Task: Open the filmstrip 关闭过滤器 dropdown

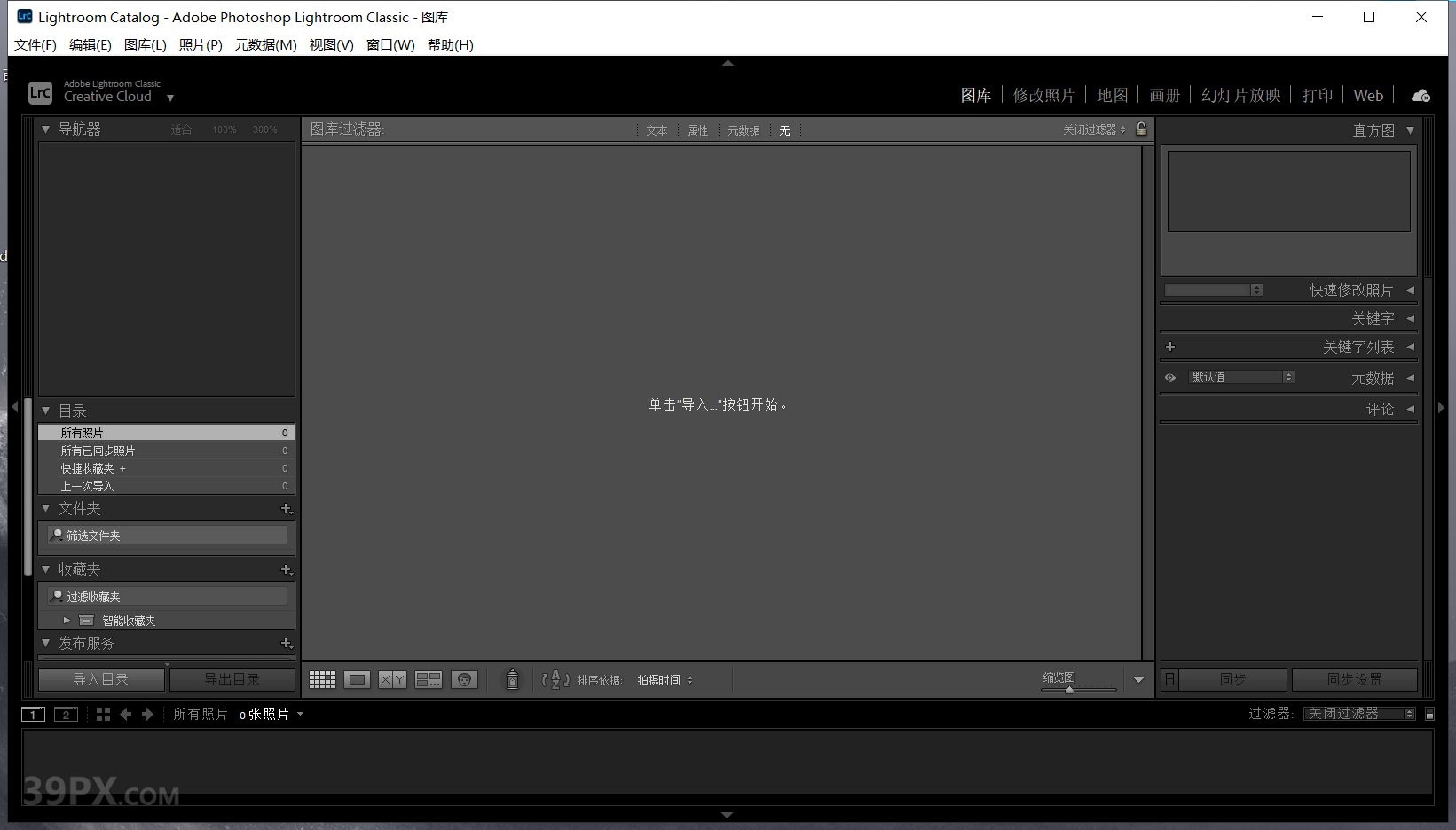Action: 1358,714
